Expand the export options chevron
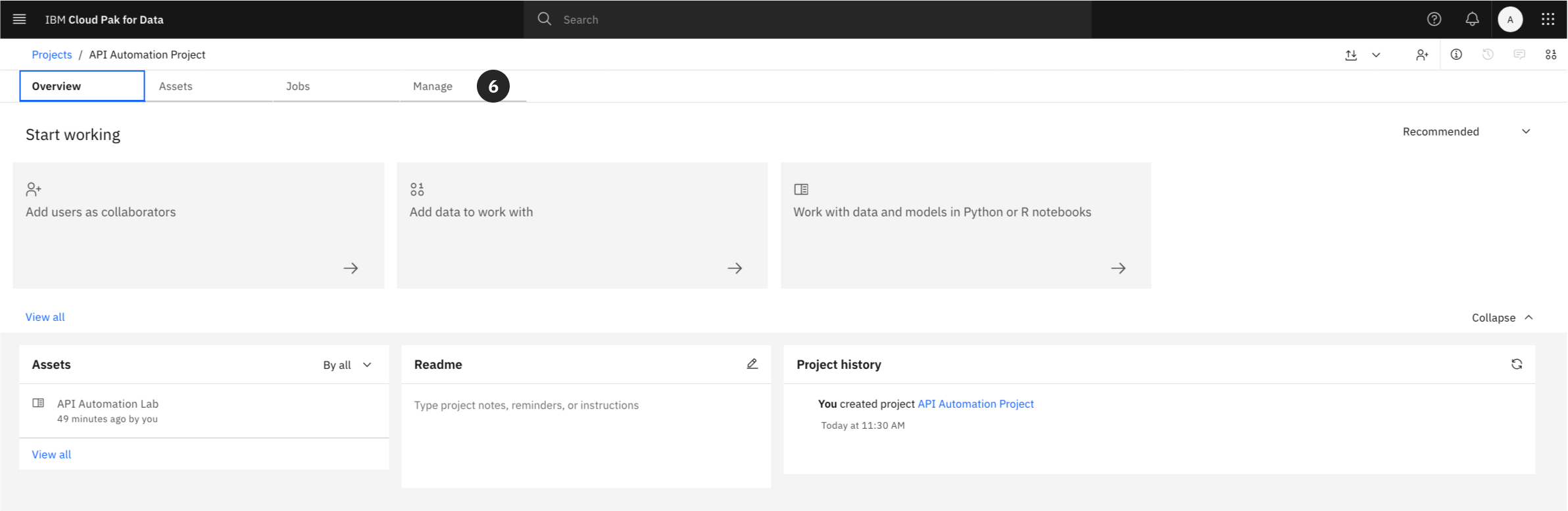 [x=1376, y=55]
